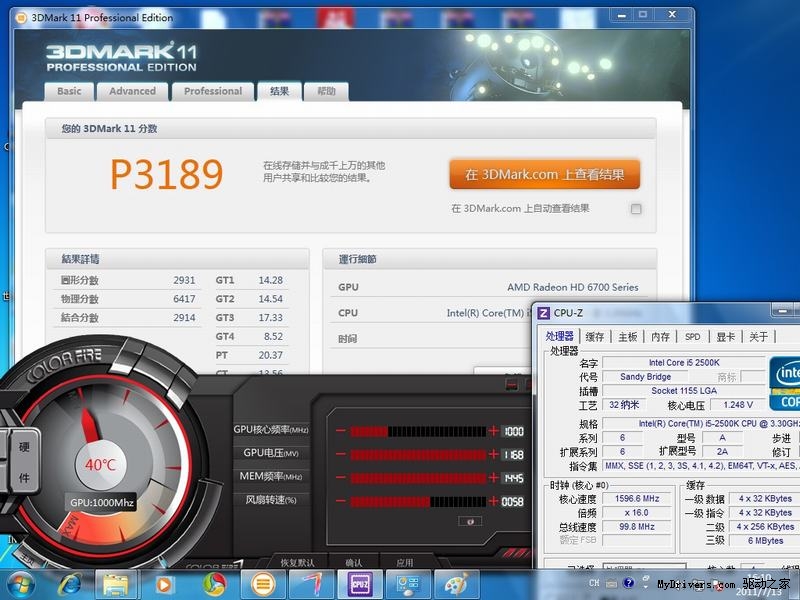
Task: Click the 应用 apply button in the overclock tool
Action: coord(404,563)
